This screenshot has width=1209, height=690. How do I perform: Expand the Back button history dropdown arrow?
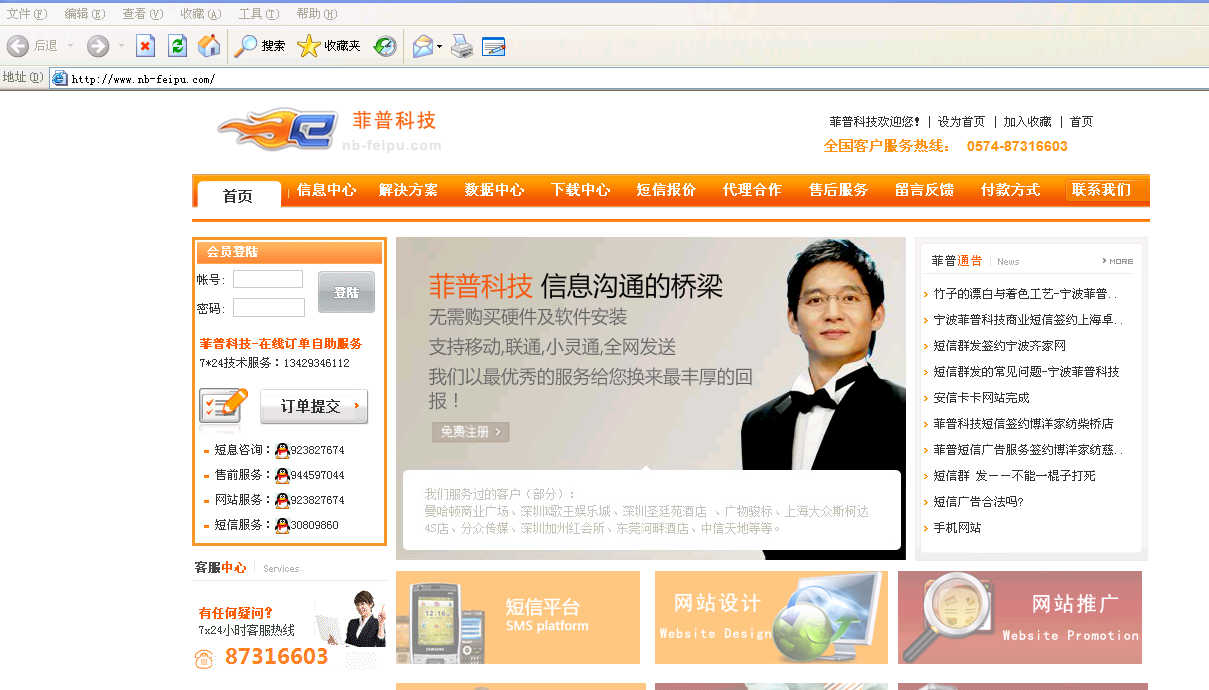coord(70,46)
